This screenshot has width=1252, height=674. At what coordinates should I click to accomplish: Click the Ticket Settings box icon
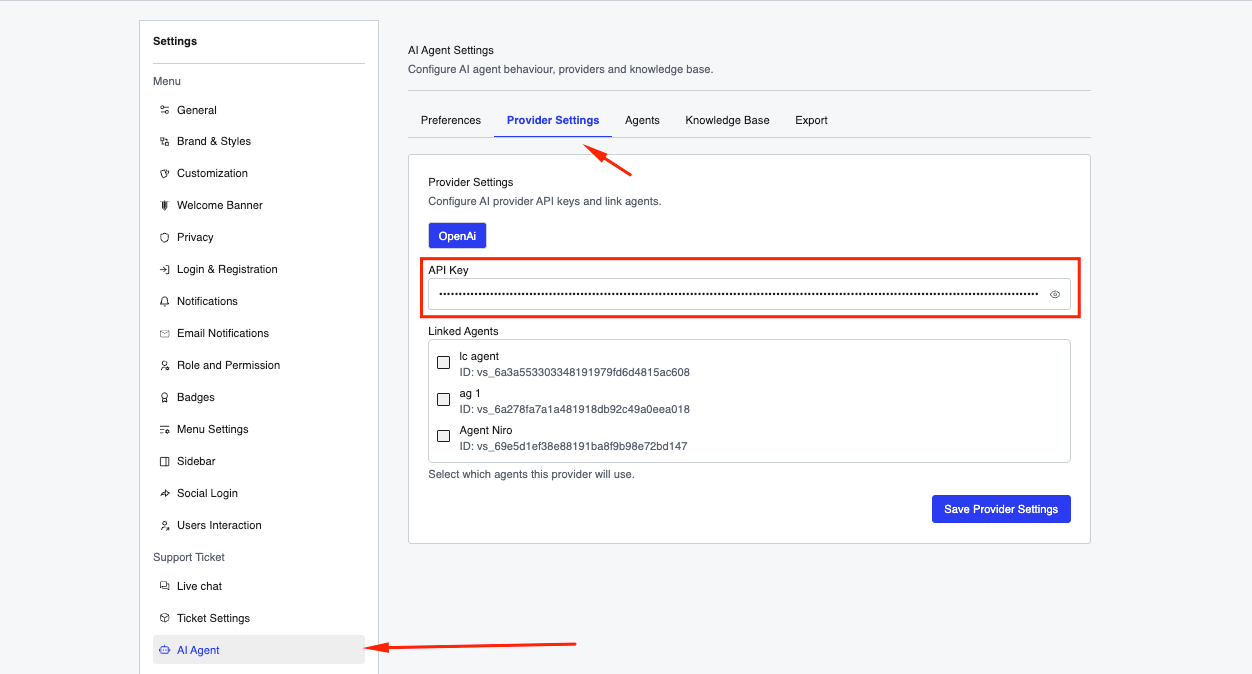click(x=165, y=618)
